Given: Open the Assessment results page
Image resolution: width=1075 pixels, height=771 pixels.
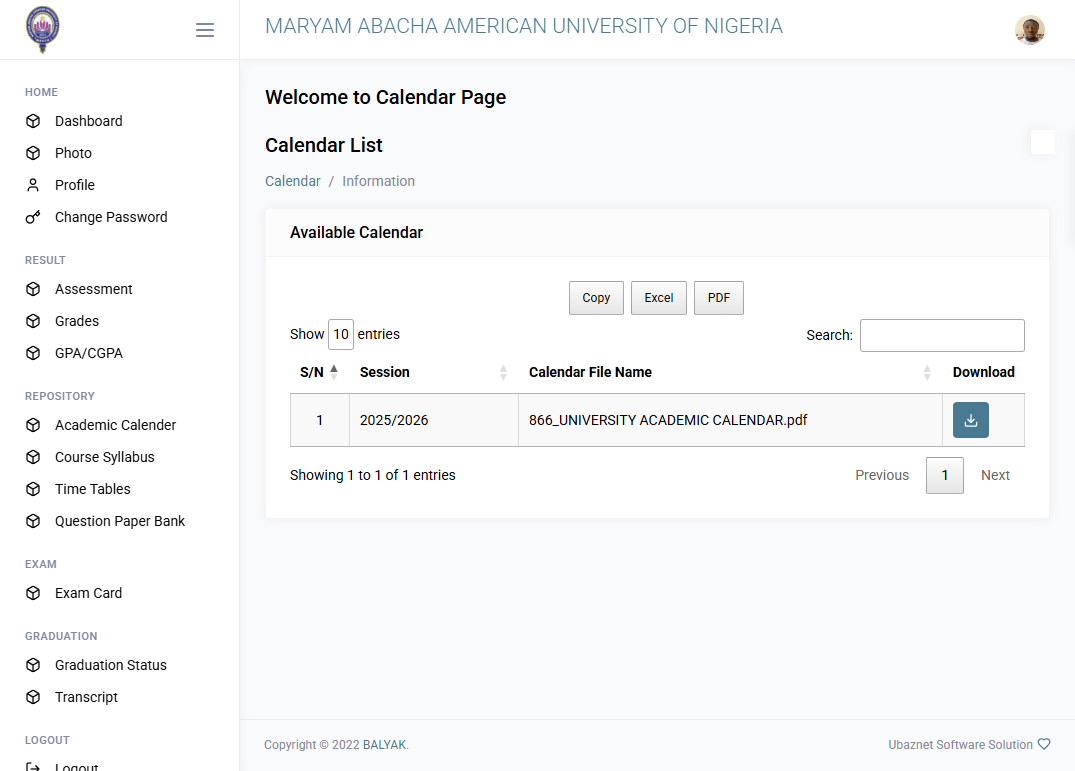Looking at the screenshot, I should (93, 289).
